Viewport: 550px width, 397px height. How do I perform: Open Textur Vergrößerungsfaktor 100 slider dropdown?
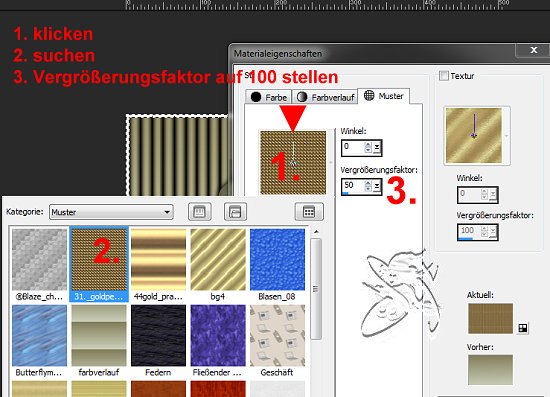[493, 232]
